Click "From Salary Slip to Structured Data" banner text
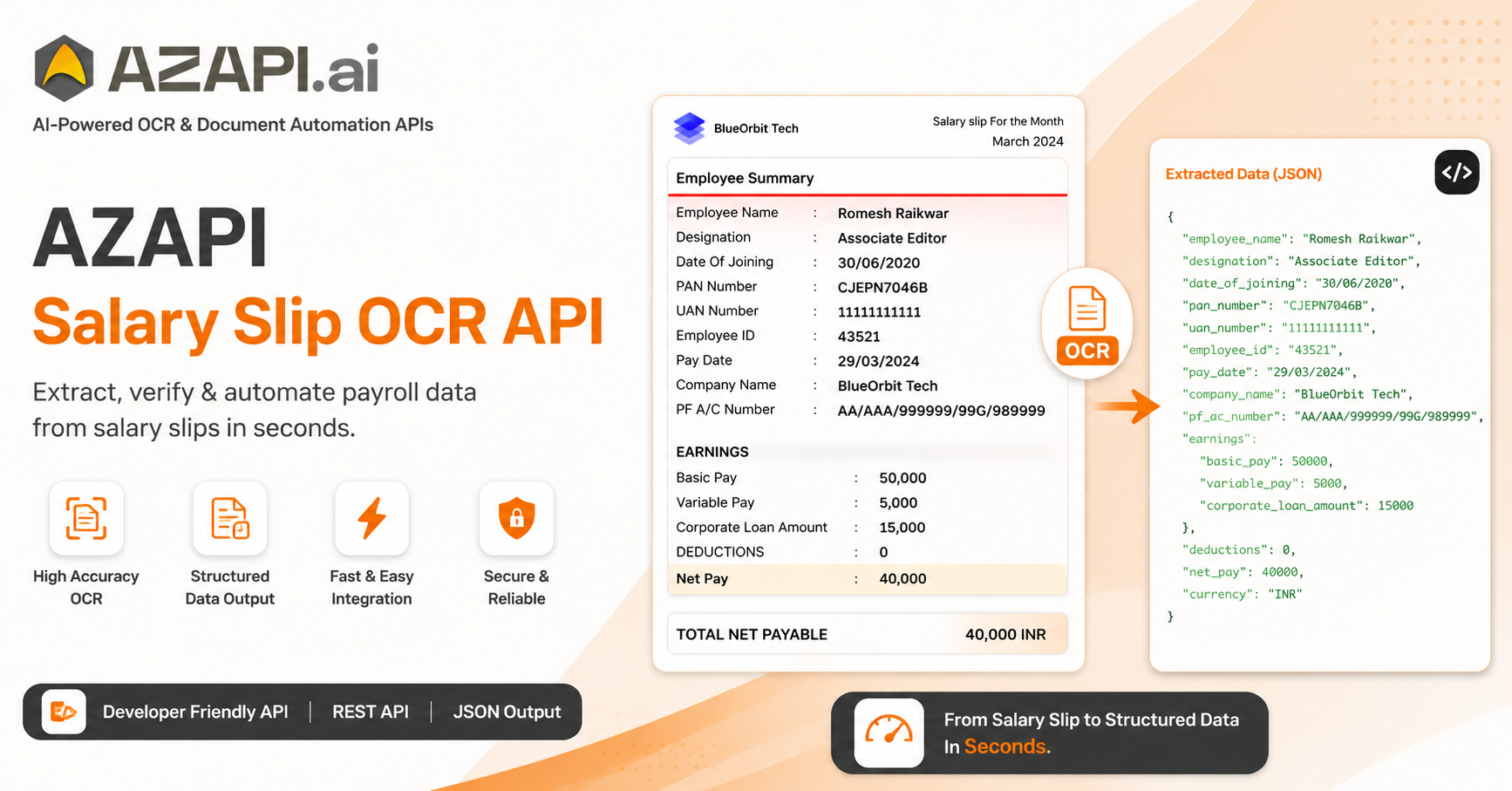The height and width of the screenshot is (791, 1512). (1091, 719)
